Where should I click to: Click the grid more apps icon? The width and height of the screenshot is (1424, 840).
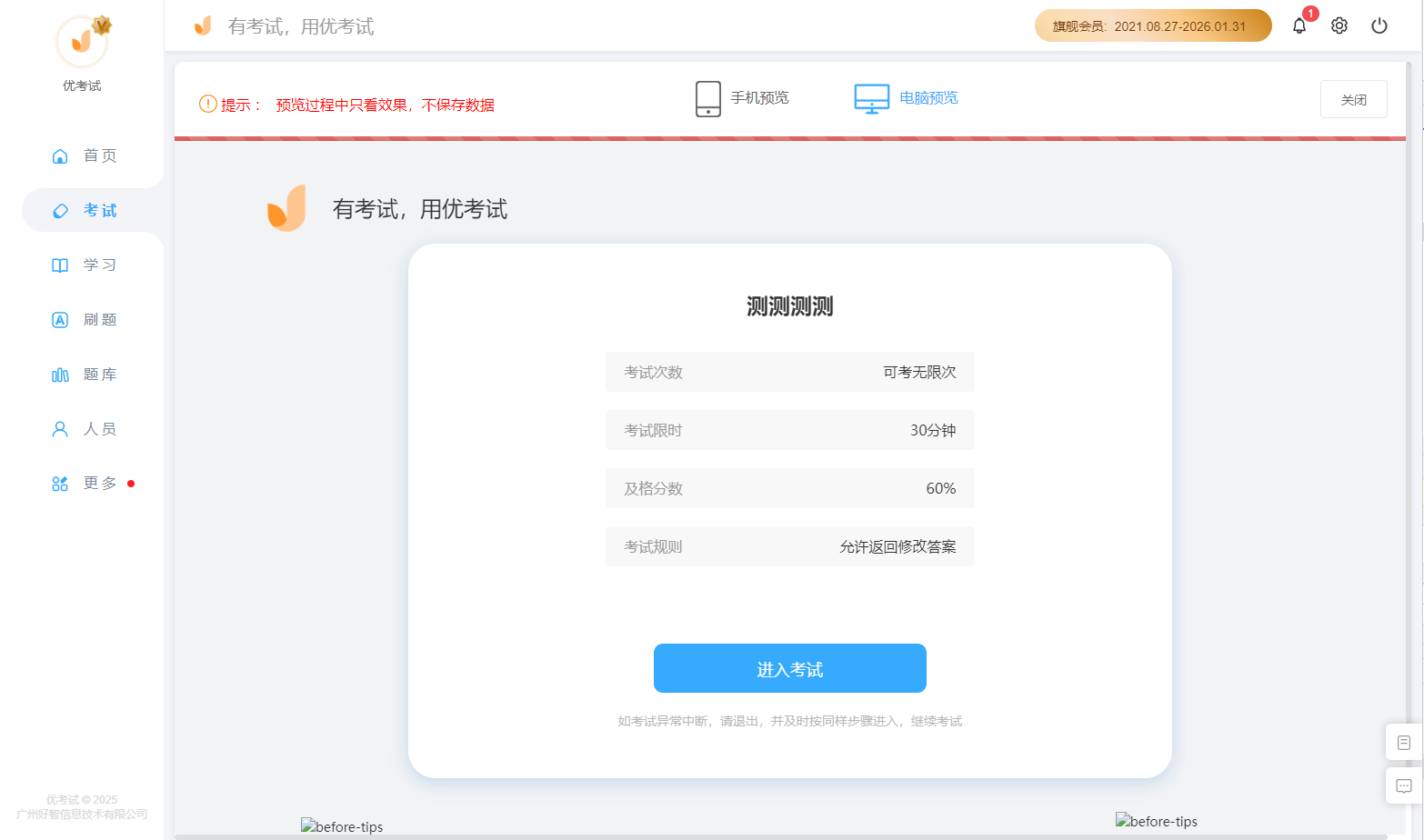pyautogui.click(x=60, y=484)
